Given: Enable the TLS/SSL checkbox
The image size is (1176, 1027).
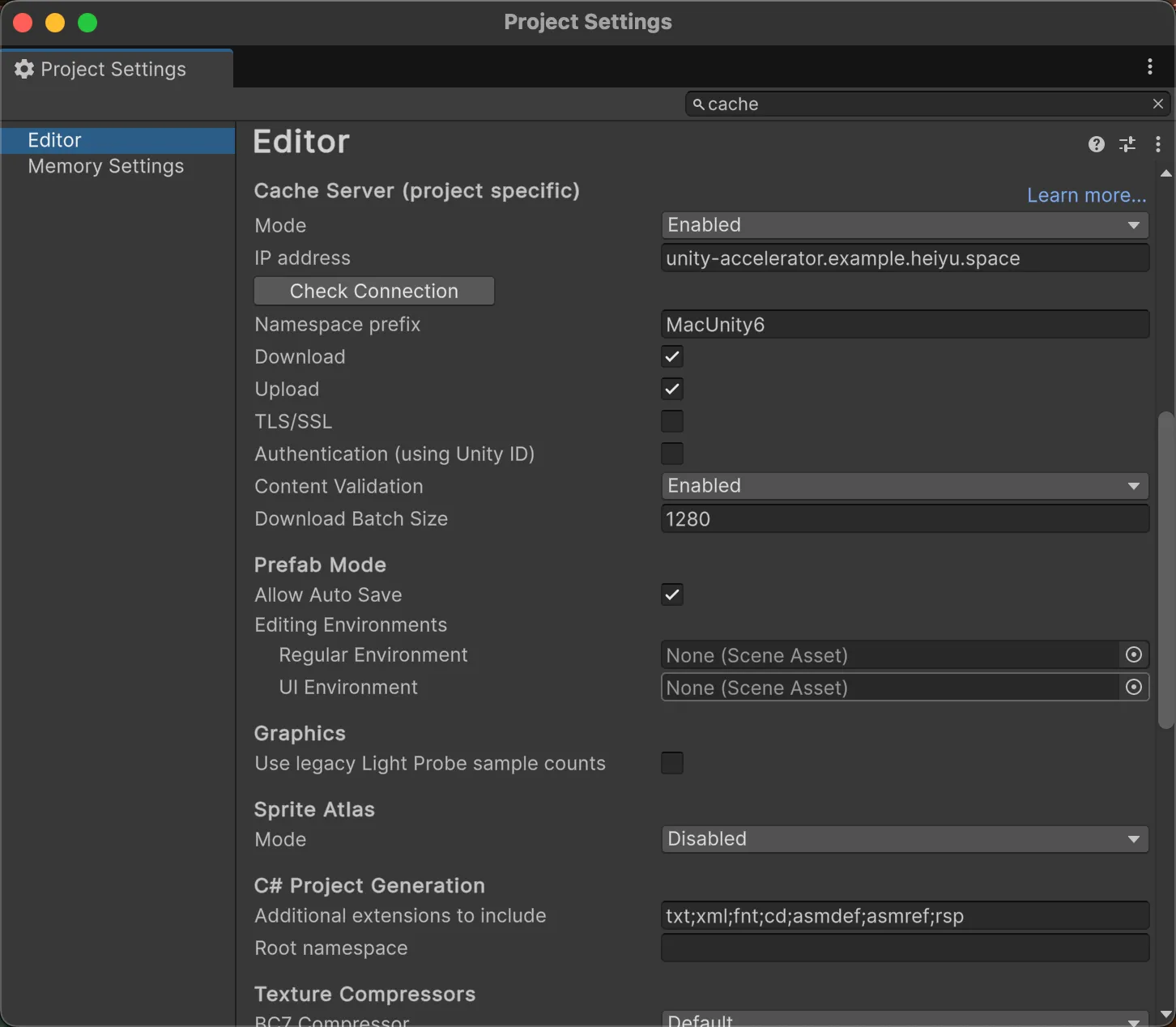Looking at the screenshot, I should [672, 421].
